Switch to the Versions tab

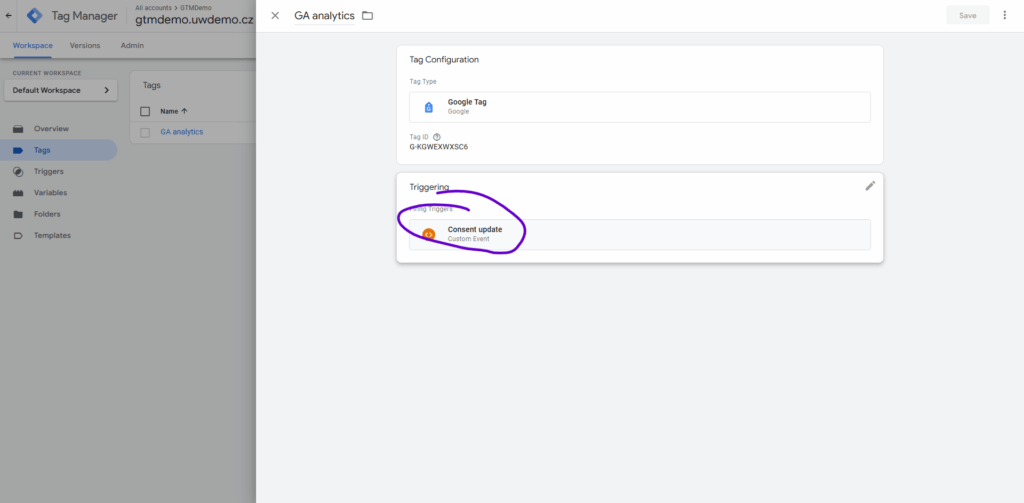point(85,46)
